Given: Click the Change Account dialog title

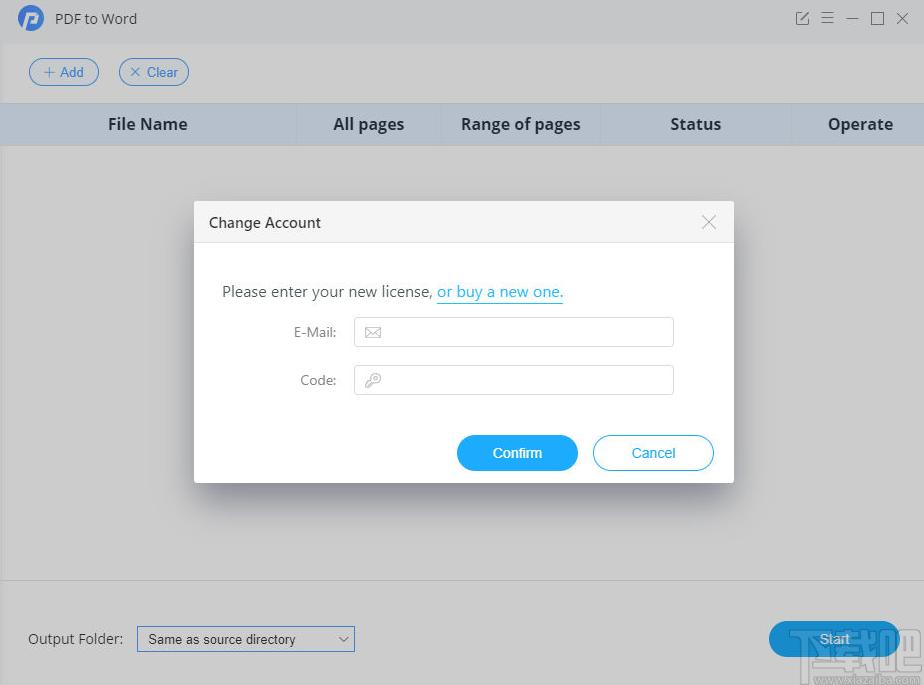Looking at the screenshot, I should (x=265, y=223).
